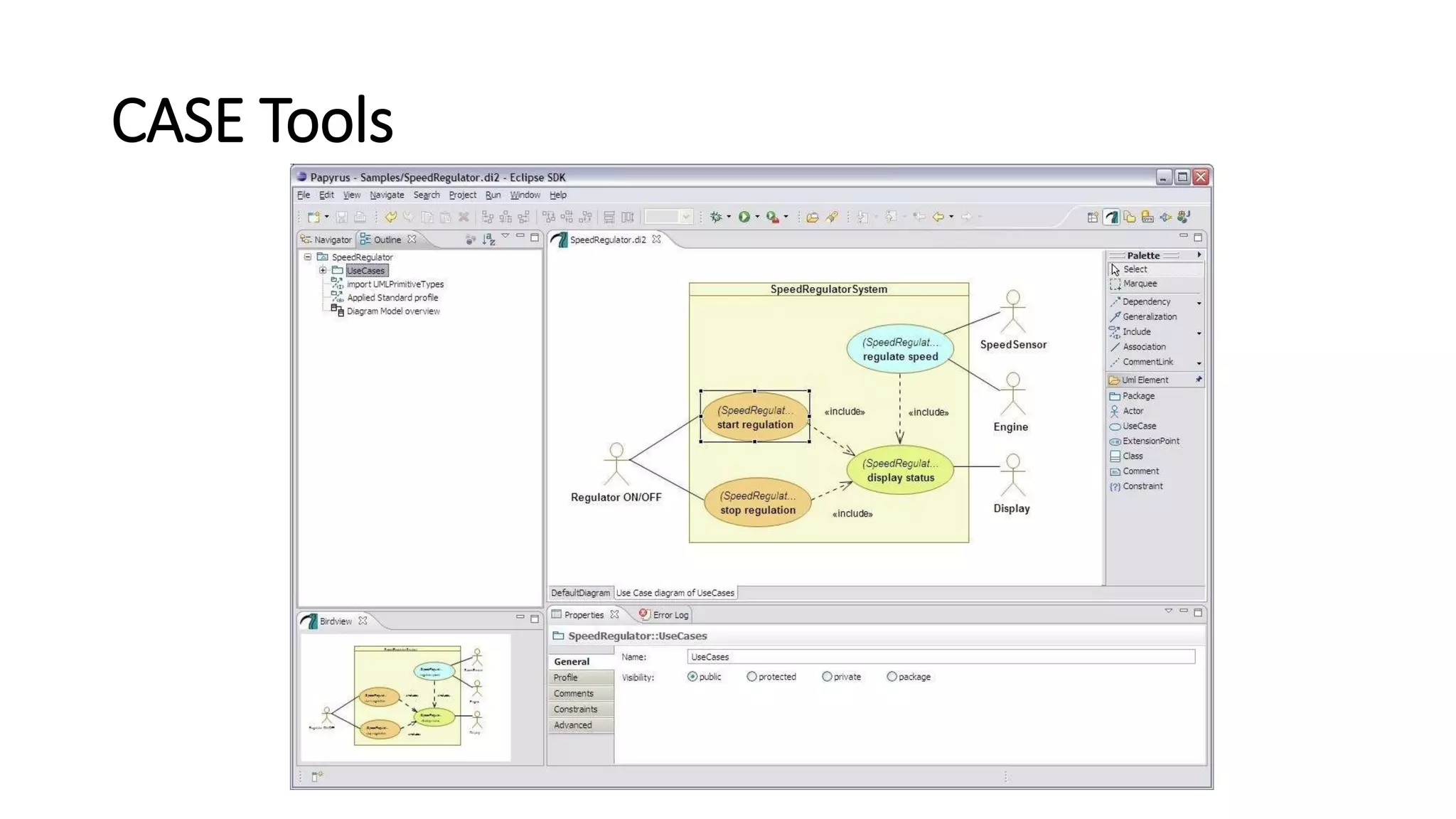Select the Actor tool in the palette
1456x819 pixels.
tap(1132, 411)
